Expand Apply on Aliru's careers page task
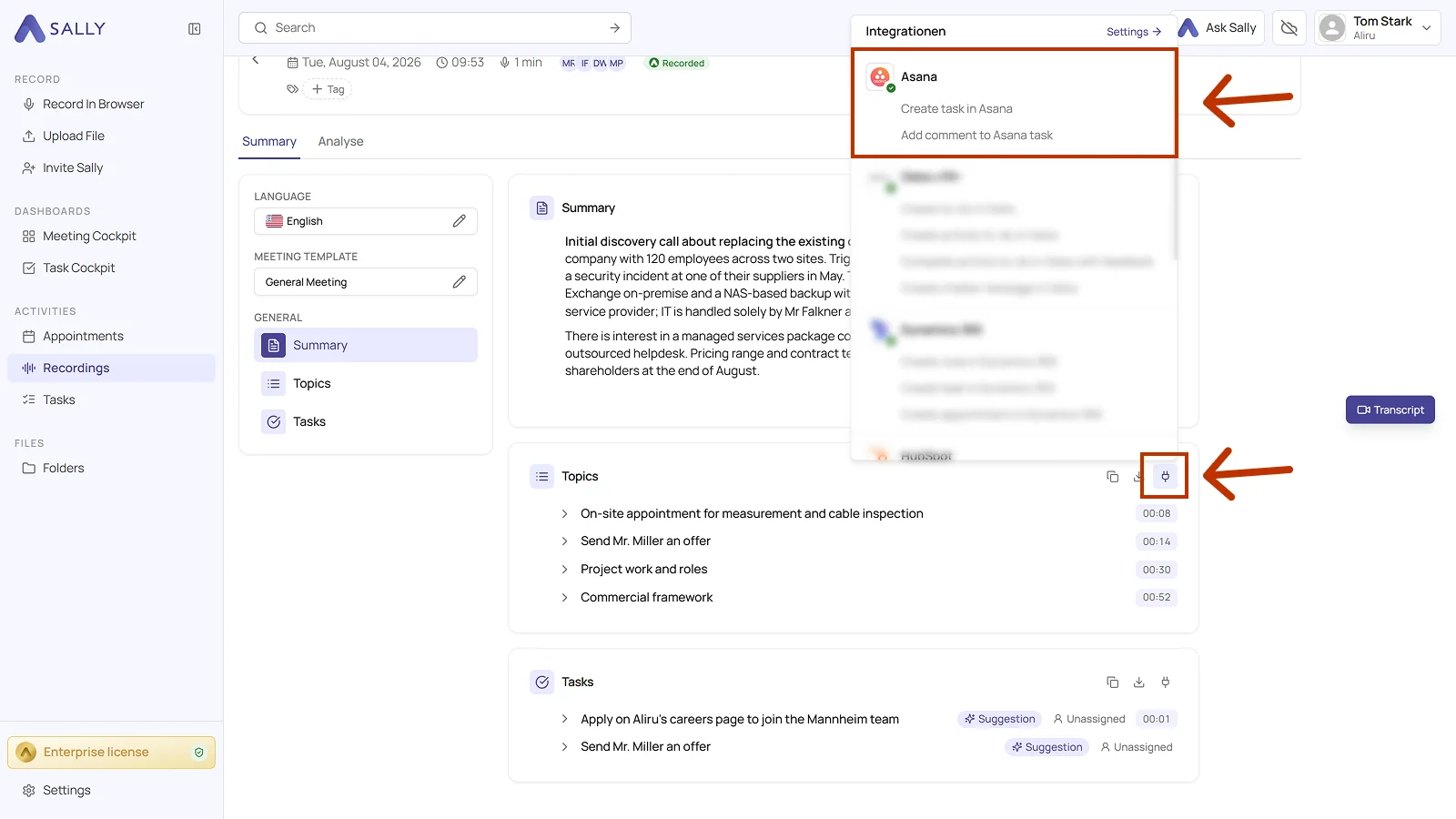Screen dimensions: 1456x819 (564, 719)
